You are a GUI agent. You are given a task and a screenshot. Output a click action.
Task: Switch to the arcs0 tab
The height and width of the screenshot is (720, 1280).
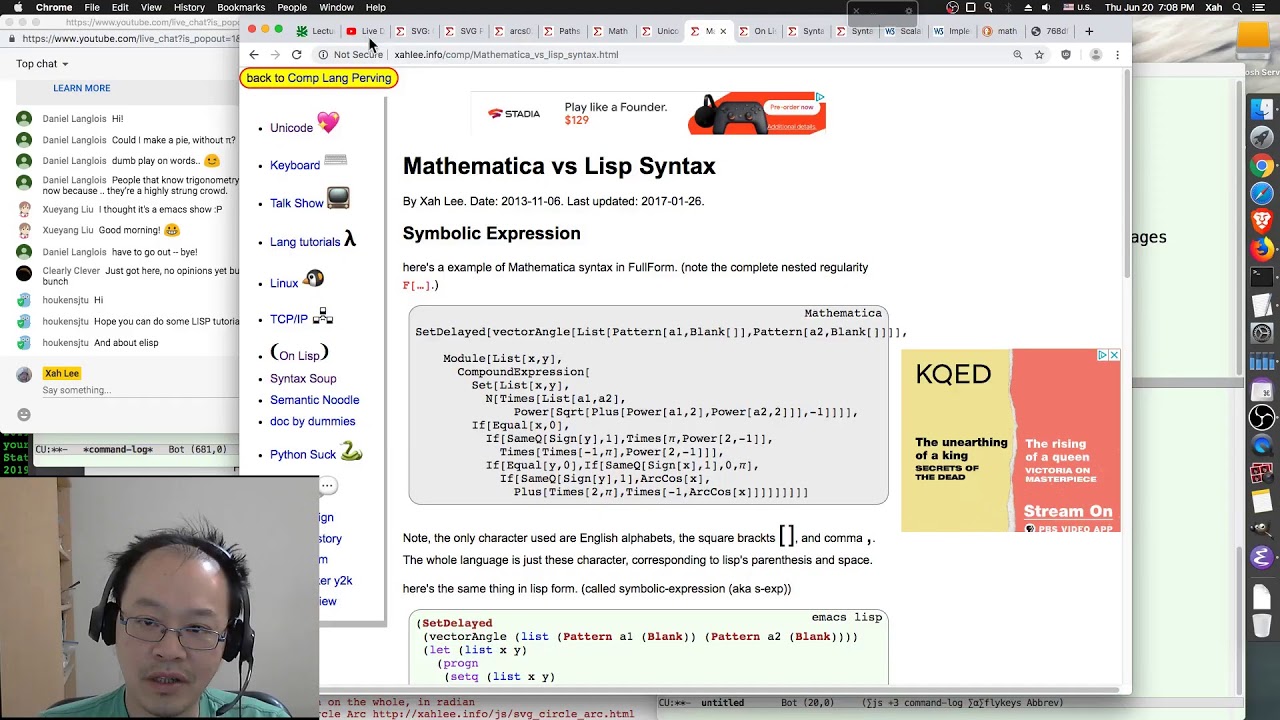(x=514, y=31)
